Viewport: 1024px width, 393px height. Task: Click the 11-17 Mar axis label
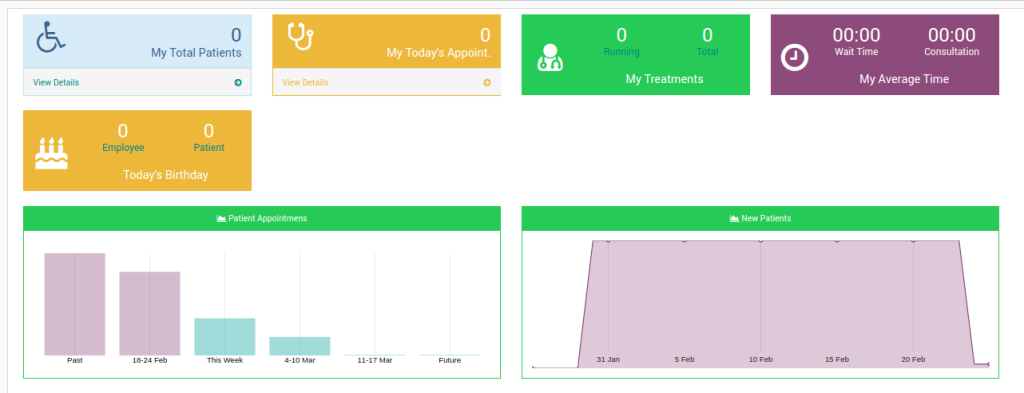pos(375,360)
